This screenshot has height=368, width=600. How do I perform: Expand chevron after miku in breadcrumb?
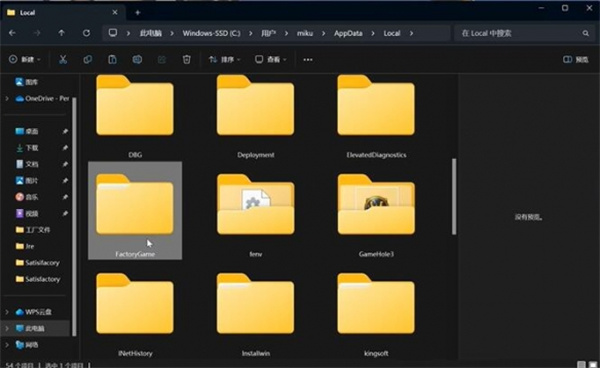pyautogui.click(x=323, y=33)
